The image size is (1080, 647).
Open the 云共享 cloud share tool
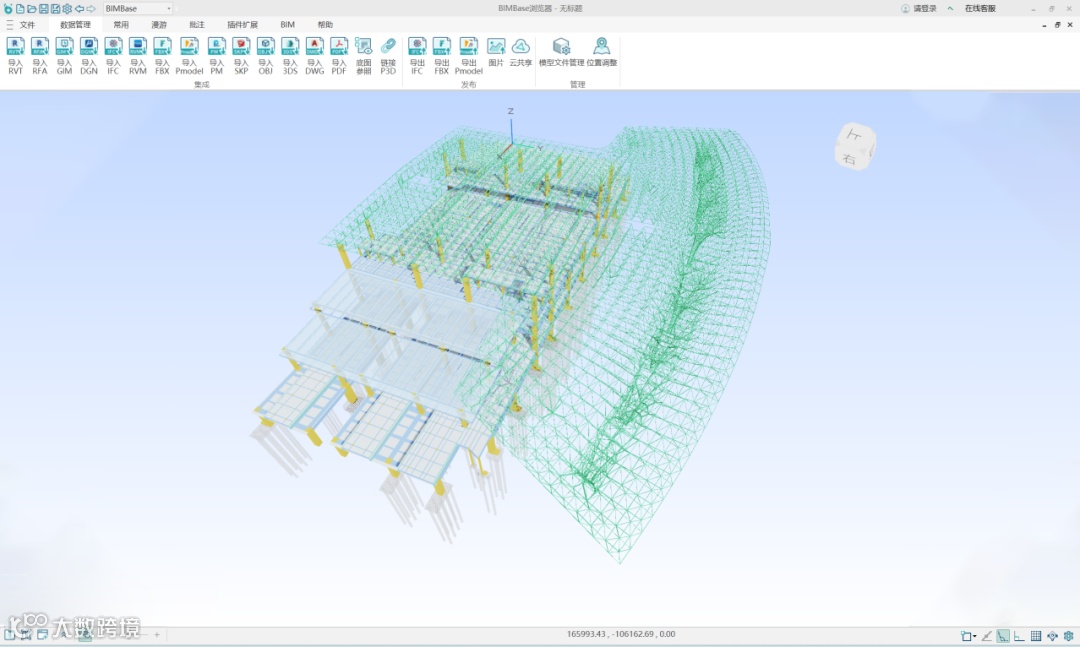(x=521, y=52)
